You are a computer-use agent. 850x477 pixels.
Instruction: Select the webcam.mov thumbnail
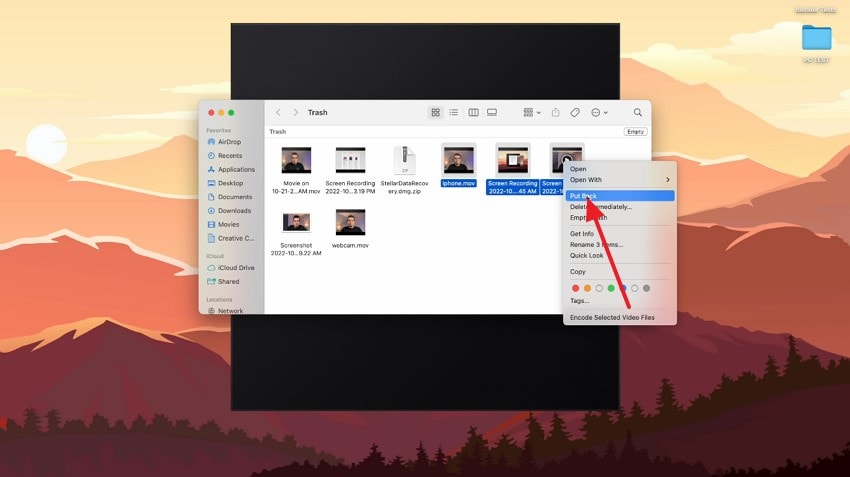point(350,222)
